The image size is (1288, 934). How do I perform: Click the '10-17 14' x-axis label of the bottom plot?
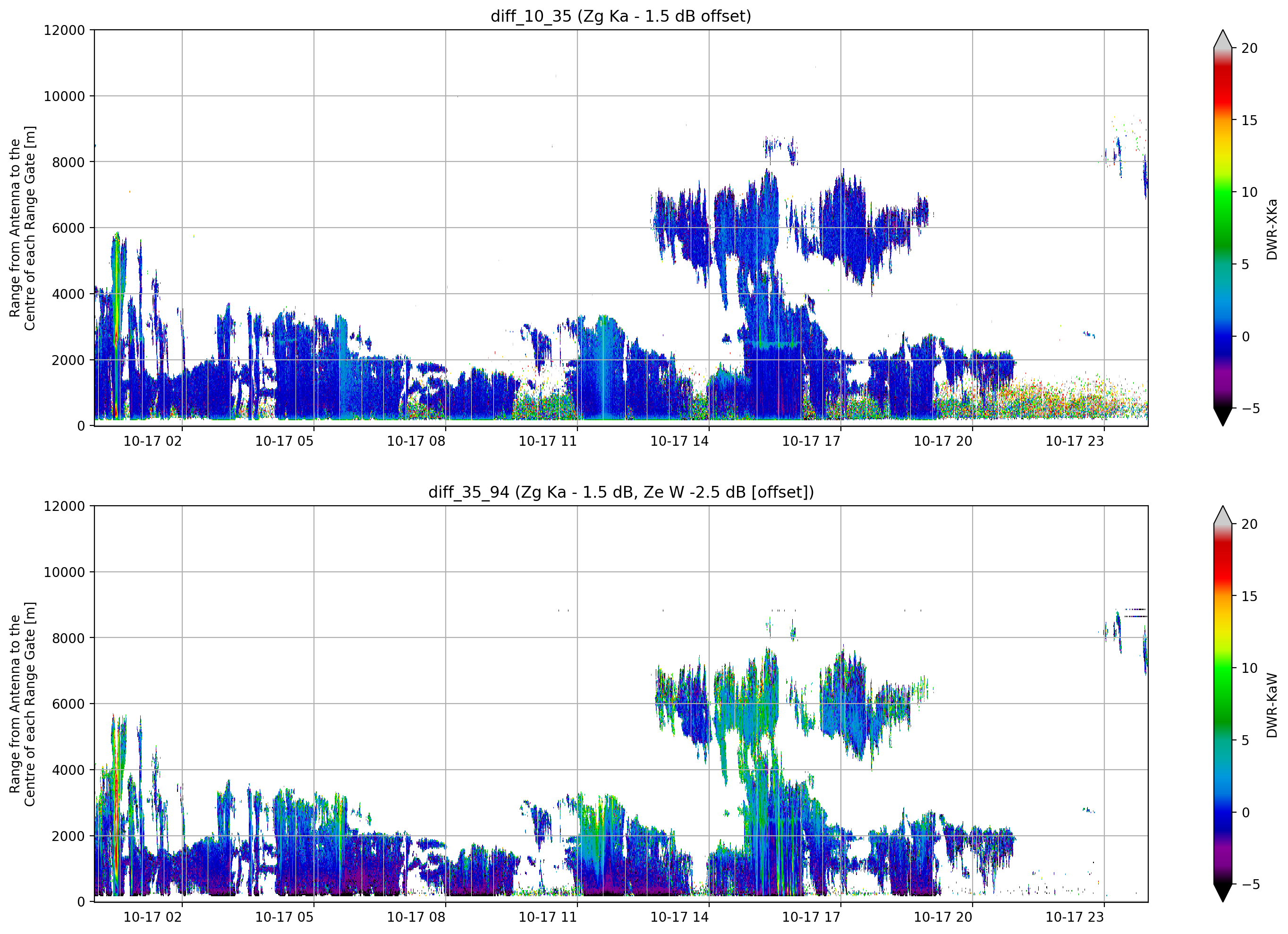[680, 917]
